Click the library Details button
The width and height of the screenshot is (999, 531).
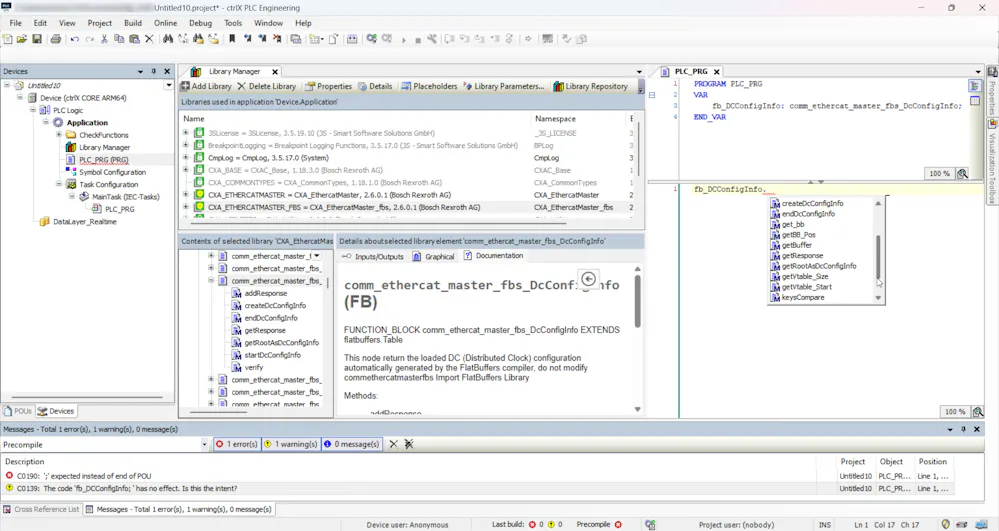click(x=375, y=86)
